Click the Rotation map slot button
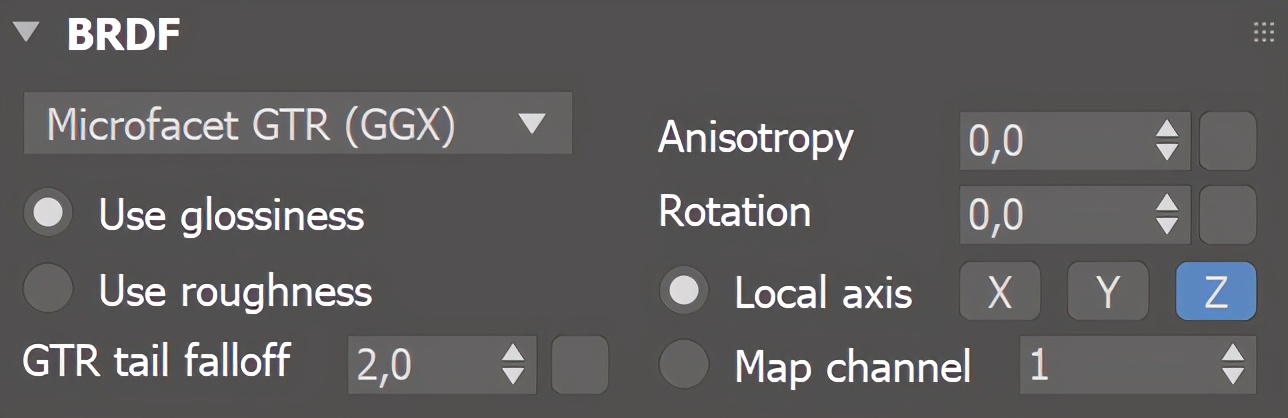The image size is (1288, 418). [x=1228, y=215]
